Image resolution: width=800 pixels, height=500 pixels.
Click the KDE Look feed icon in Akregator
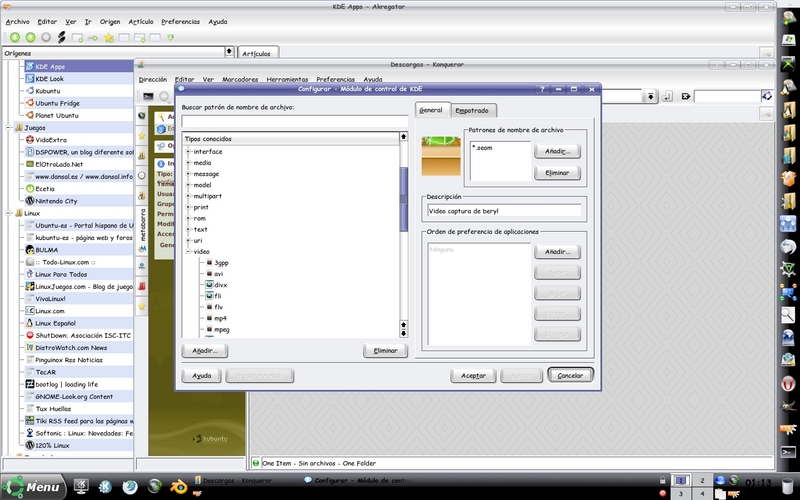[x=30, y=79]
